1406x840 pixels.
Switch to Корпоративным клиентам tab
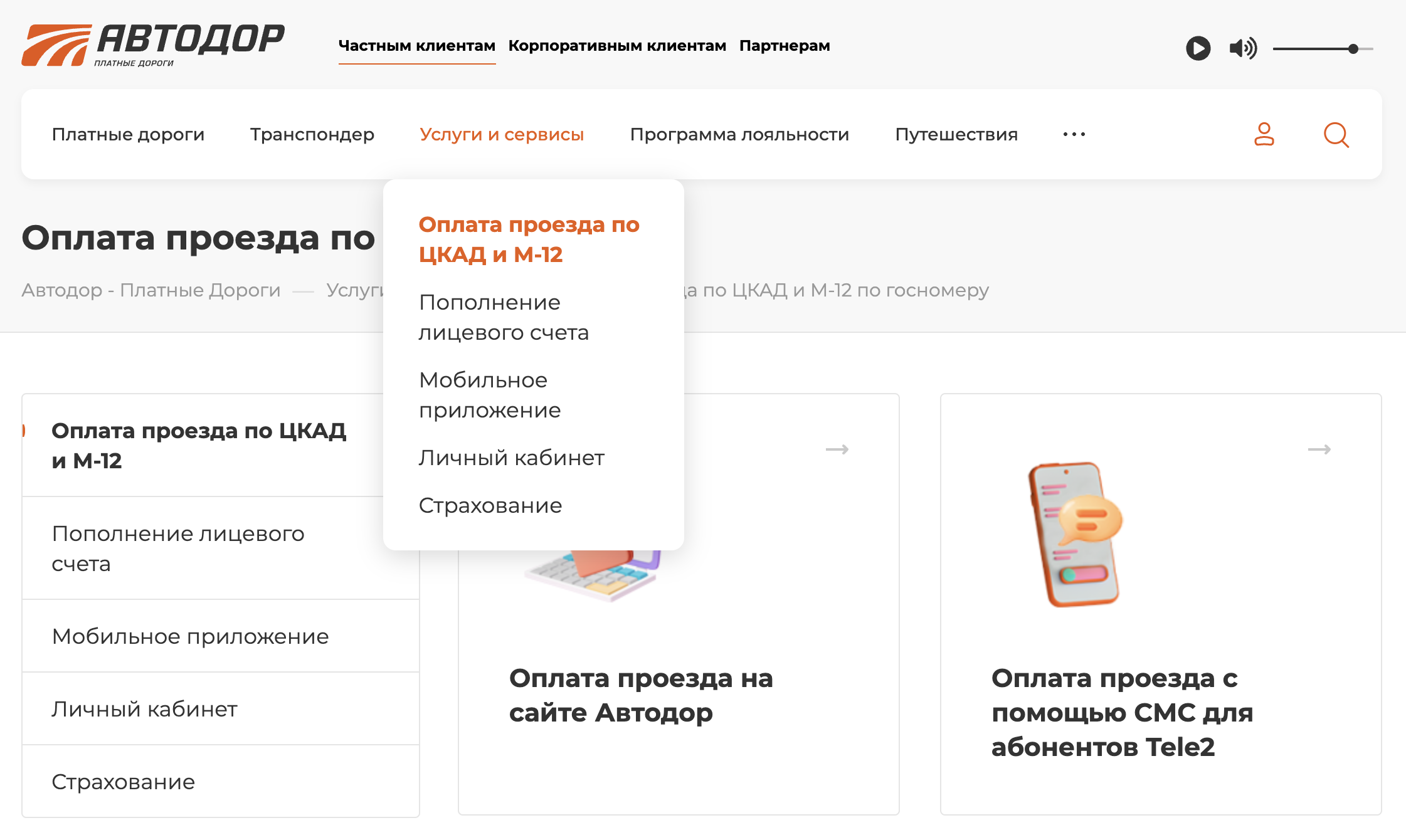[x=617, y=46]
